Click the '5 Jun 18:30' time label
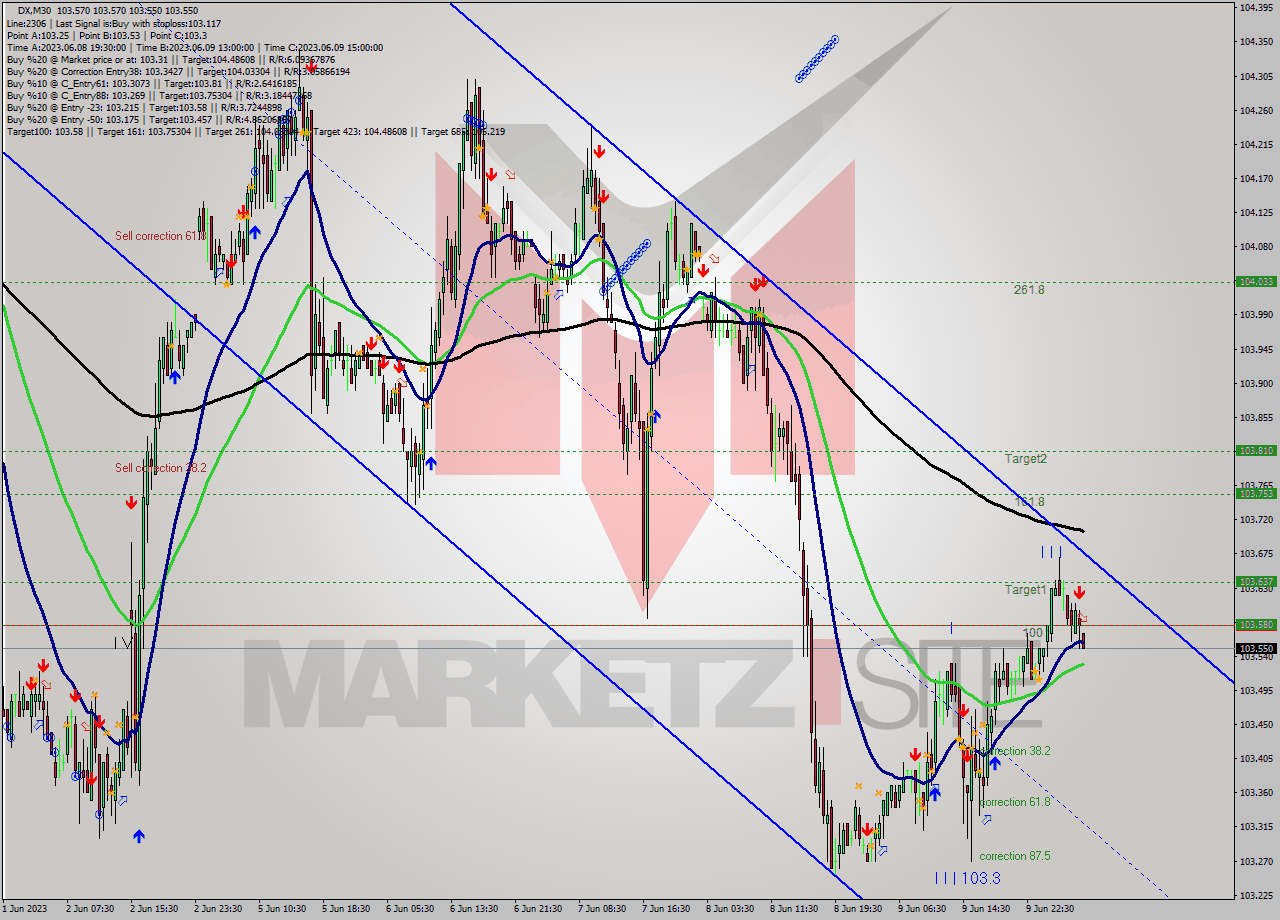This screenshot has width=1280, height=920. (345, 909)
